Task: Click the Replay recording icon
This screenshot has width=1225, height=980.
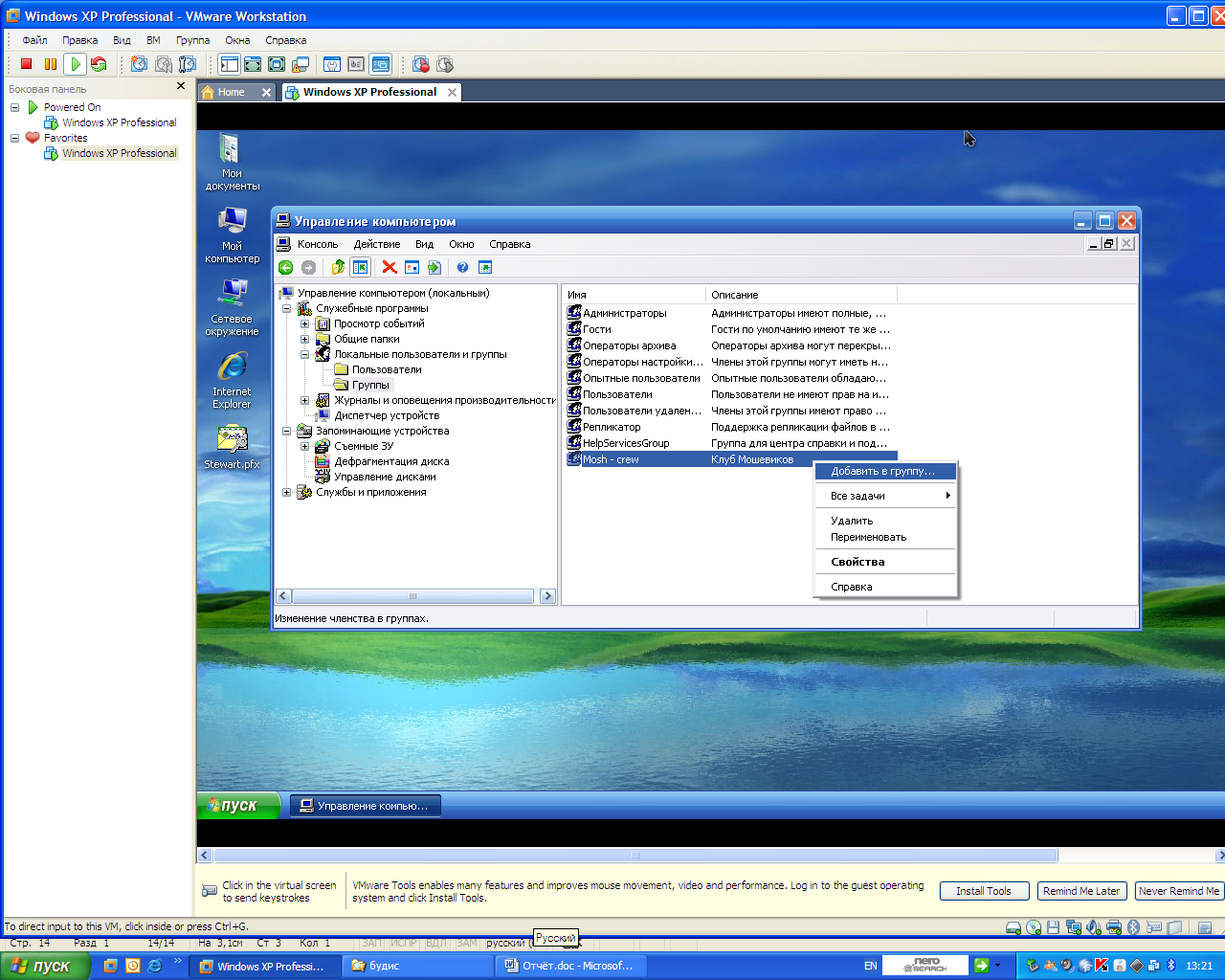Action: (x=445, y=64)
